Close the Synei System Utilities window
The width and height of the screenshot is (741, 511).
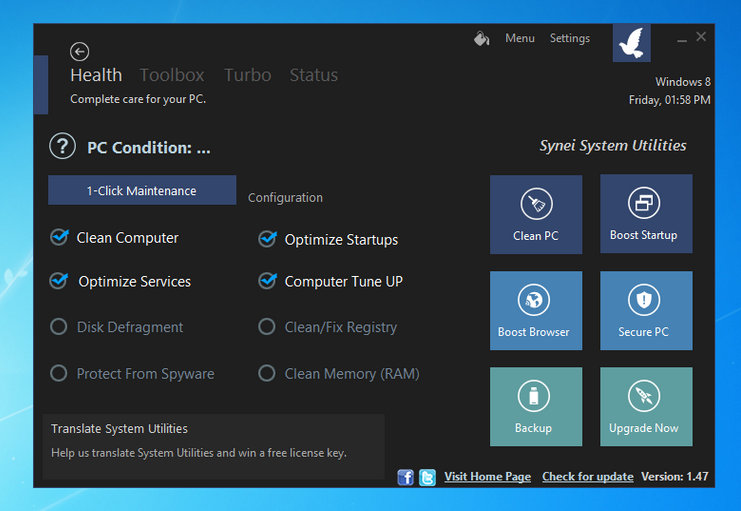701,36
